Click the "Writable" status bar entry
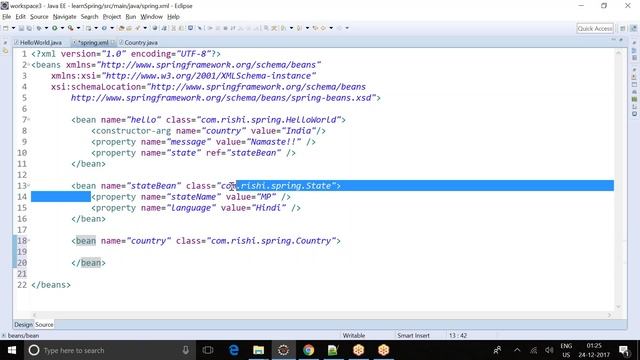Screen dimensions: 640x360 point(354,336)
